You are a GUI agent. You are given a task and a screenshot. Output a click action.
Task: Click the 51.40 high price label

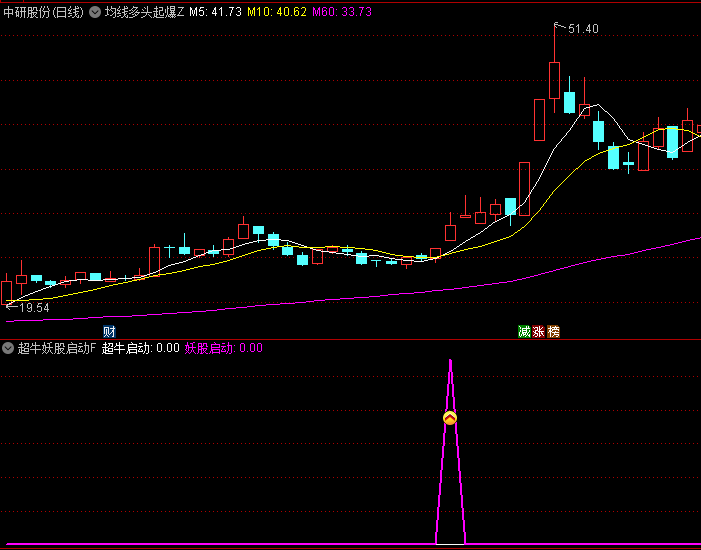click(x=583, y=29)
